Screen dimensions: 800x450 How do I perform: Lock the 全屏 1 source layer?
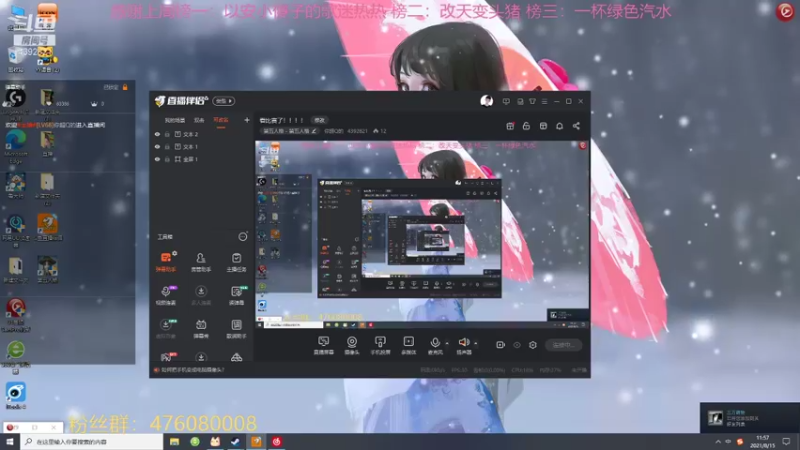pyautogui.click(x=167, y=159)
